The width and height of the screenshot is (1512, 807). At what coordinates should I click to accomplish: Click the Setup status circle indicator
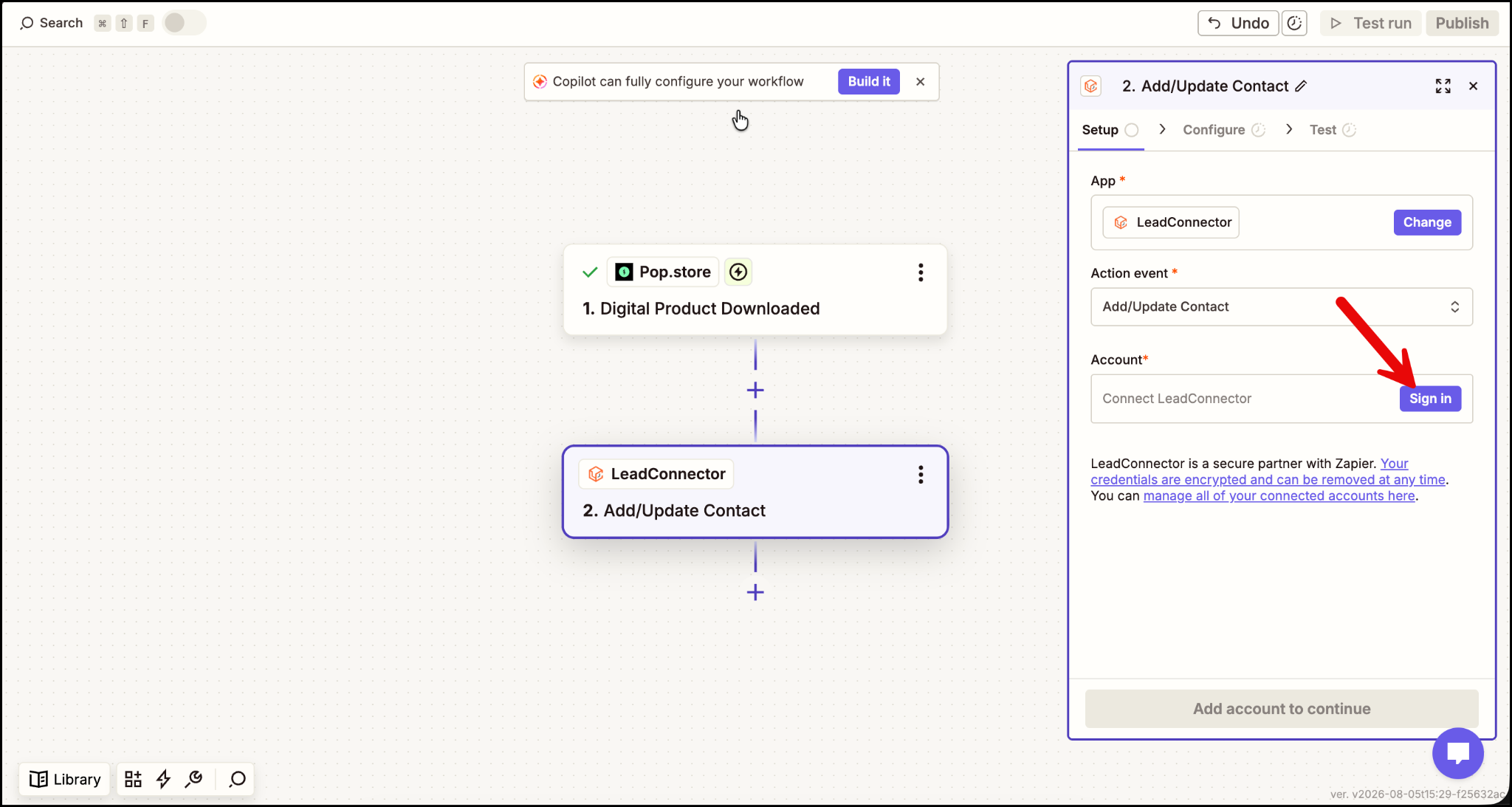pos(1131,130)
